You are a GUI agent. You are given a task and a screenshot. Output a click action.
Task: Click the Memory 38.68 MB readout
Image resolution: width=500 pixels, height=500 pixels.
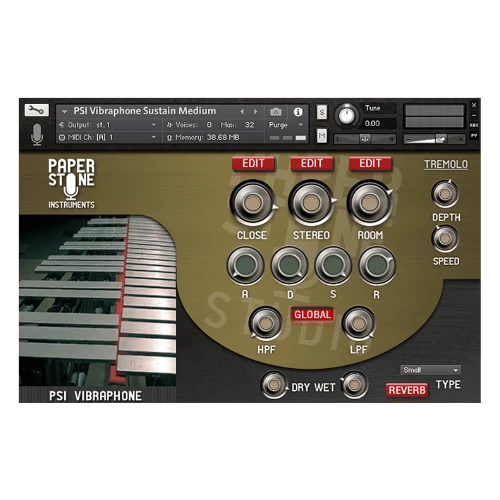(x=223, y=137)
